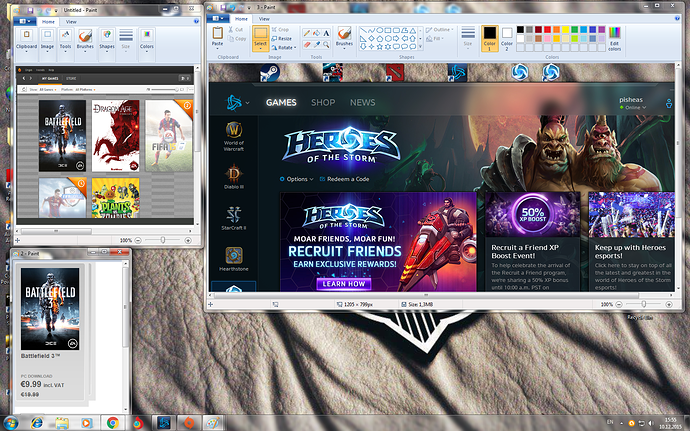Viewport: 690px width, 431px height.
Task: Open Edit colors in 3 - Paint
Action: (x=614, y=38)
